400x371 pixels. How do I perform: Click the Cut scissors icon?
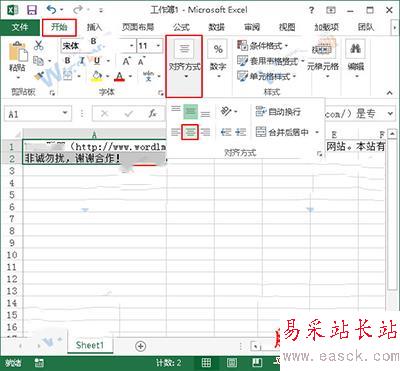point(39,45)
